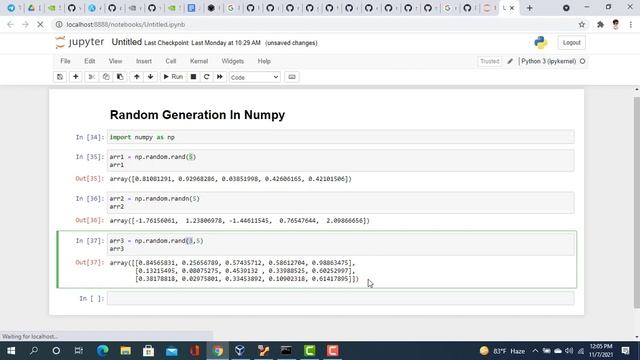
Task: Open the cell type Code dropdown
Action: [254, 77]
